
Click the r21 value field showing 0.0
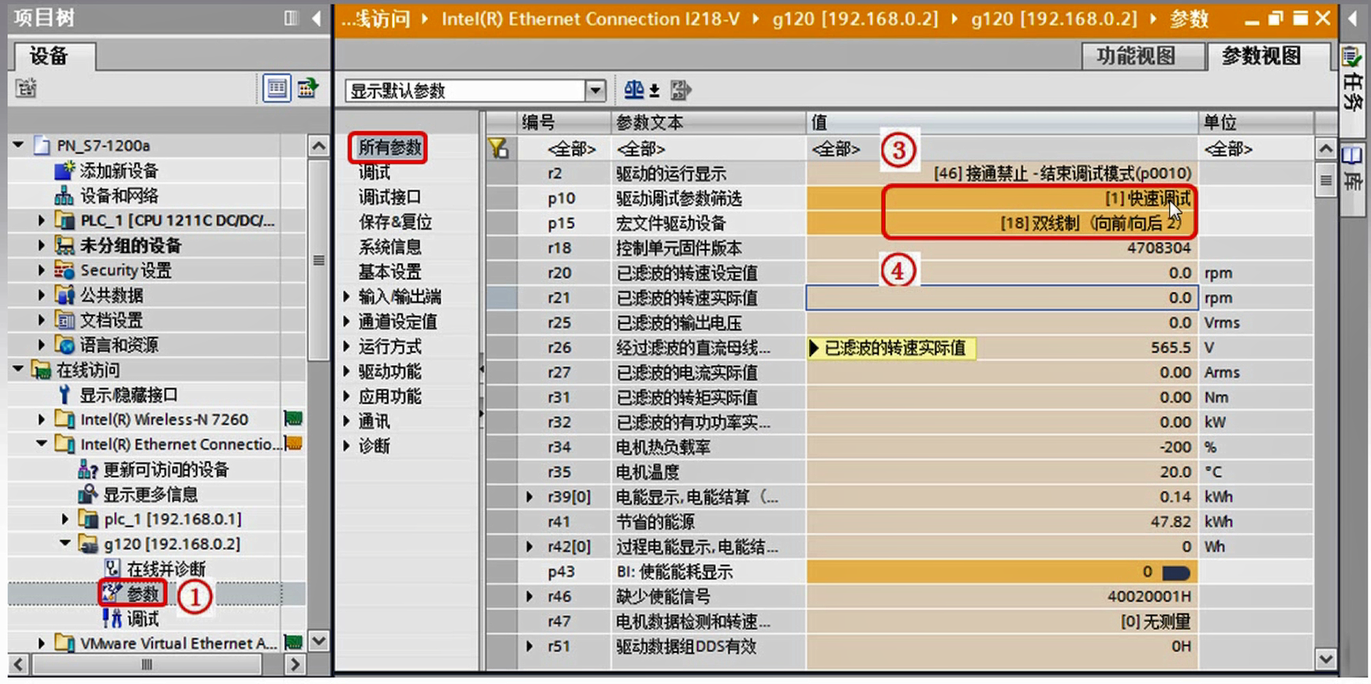pyautogui.click(x=1002, y=297)
